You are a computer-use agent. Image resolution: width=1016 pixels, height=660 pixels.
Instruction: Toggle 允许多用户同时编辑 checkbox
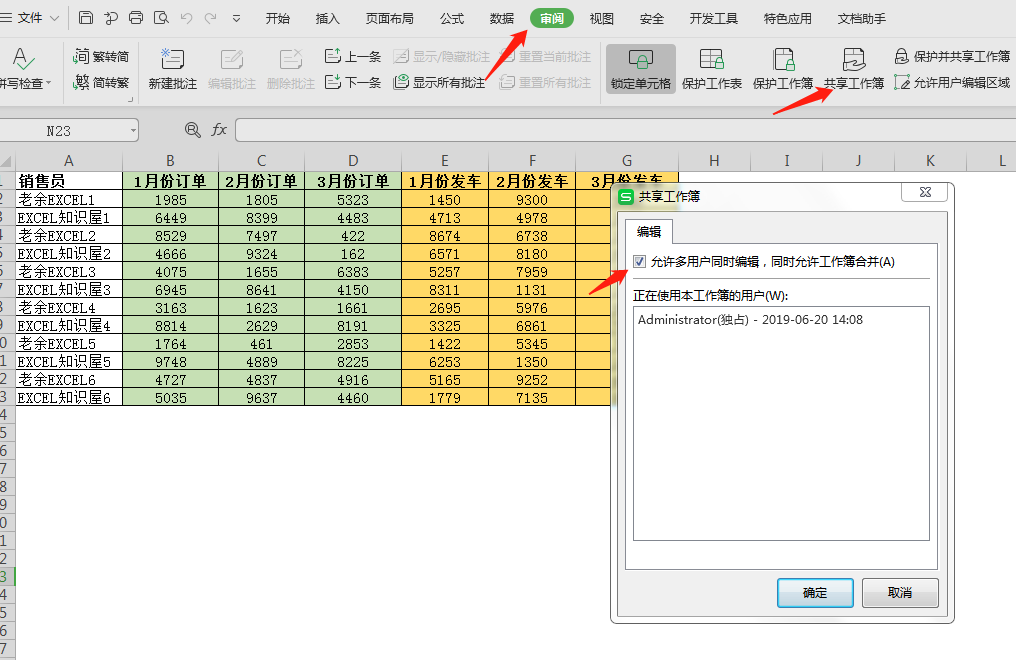coord(640,262)
